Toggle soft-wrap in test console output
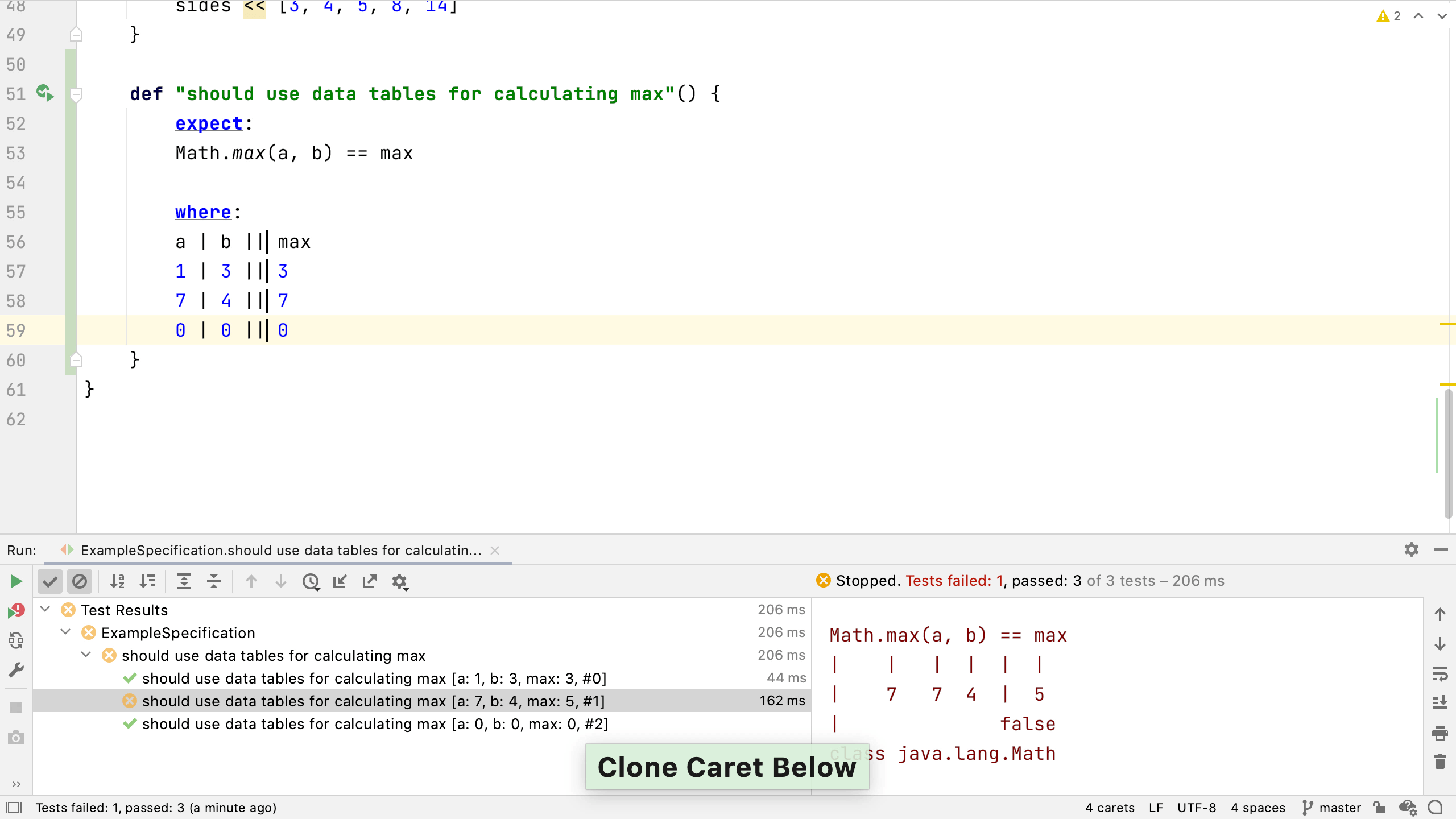1456x819 pixels. coord(1440,673)
